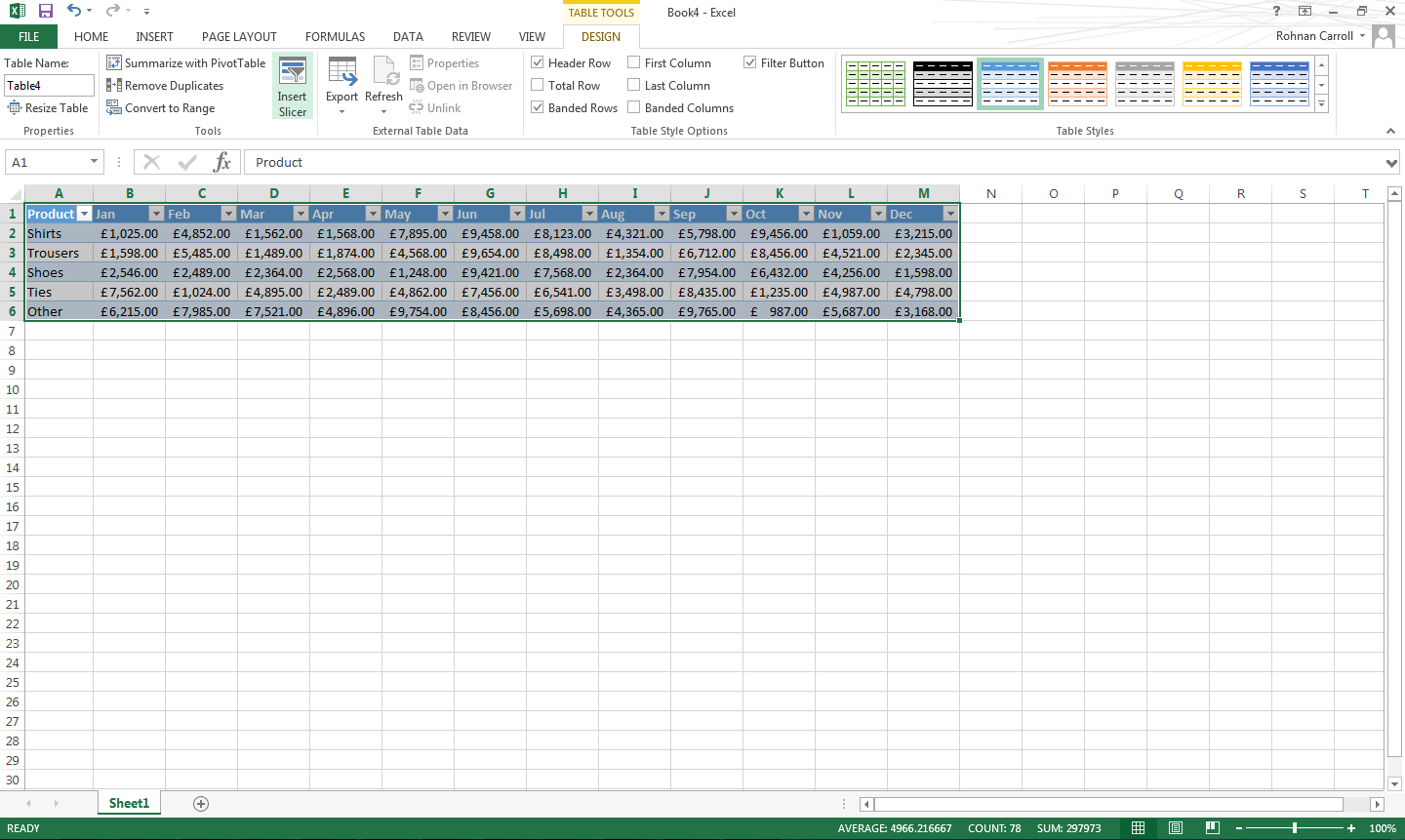Click the Export table icon

tap(341, 73)
